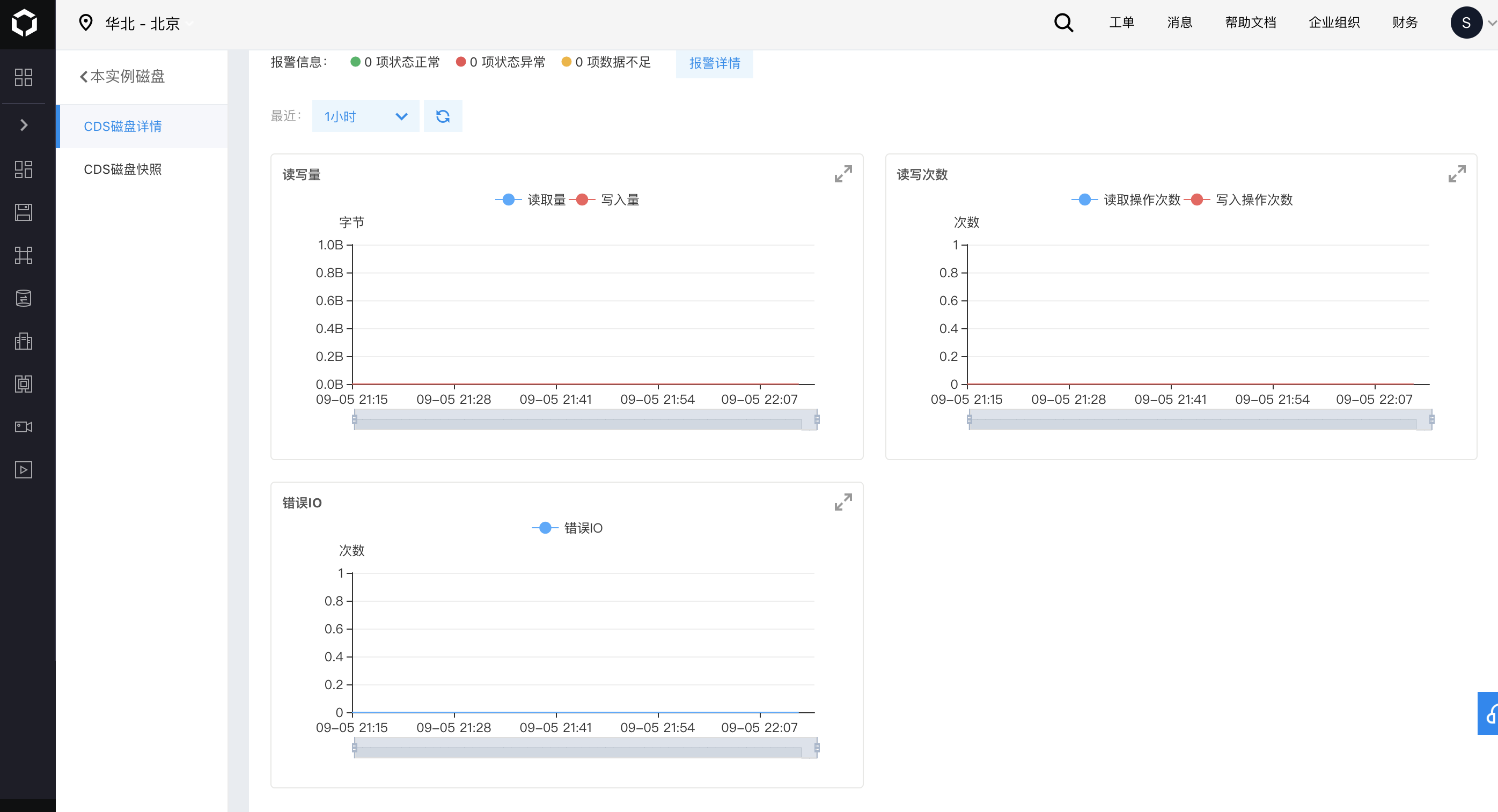
Task: Open the product overview tiles icon
Action: (x=23, y=169)
